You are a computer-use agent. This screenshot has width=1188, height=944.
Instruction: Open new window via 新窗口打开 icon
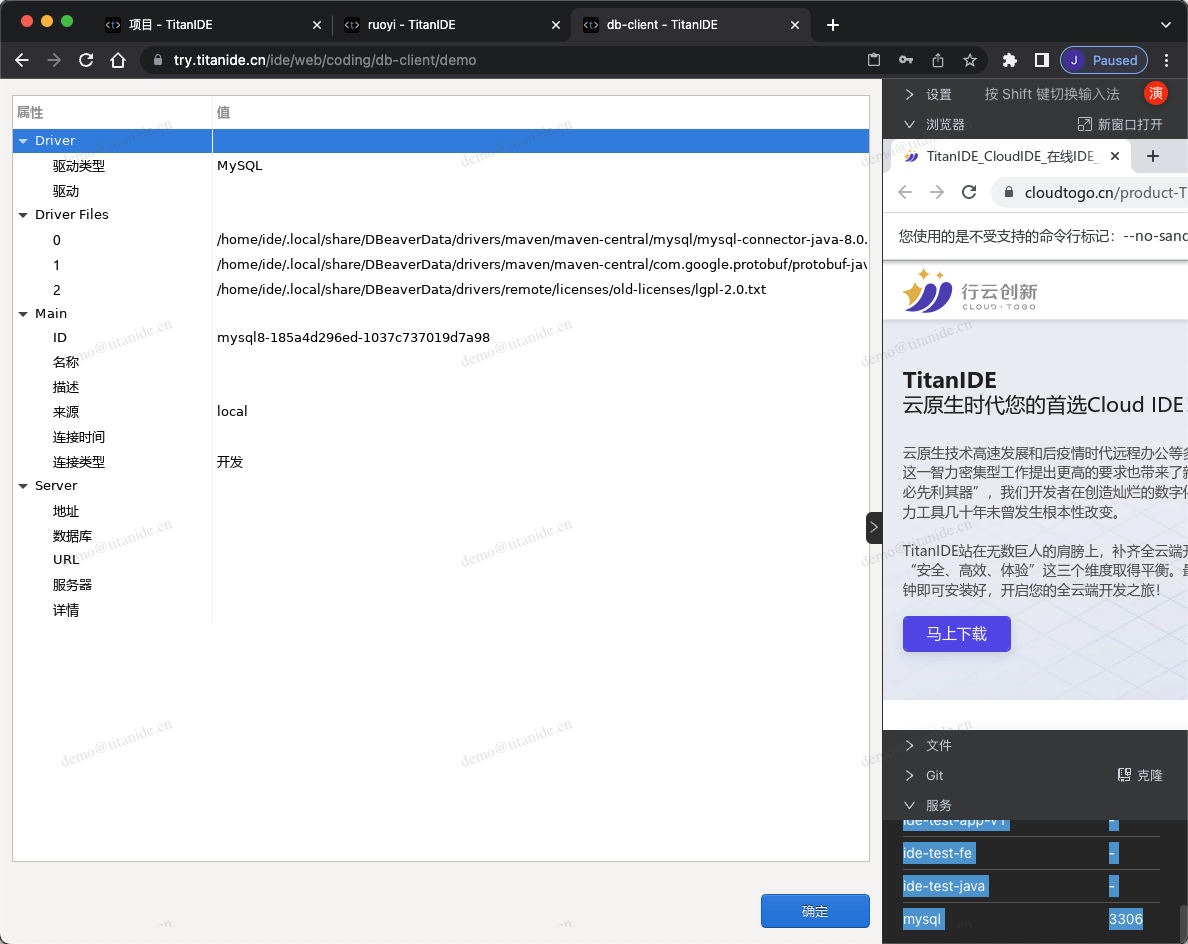[x=1084, y=124]
